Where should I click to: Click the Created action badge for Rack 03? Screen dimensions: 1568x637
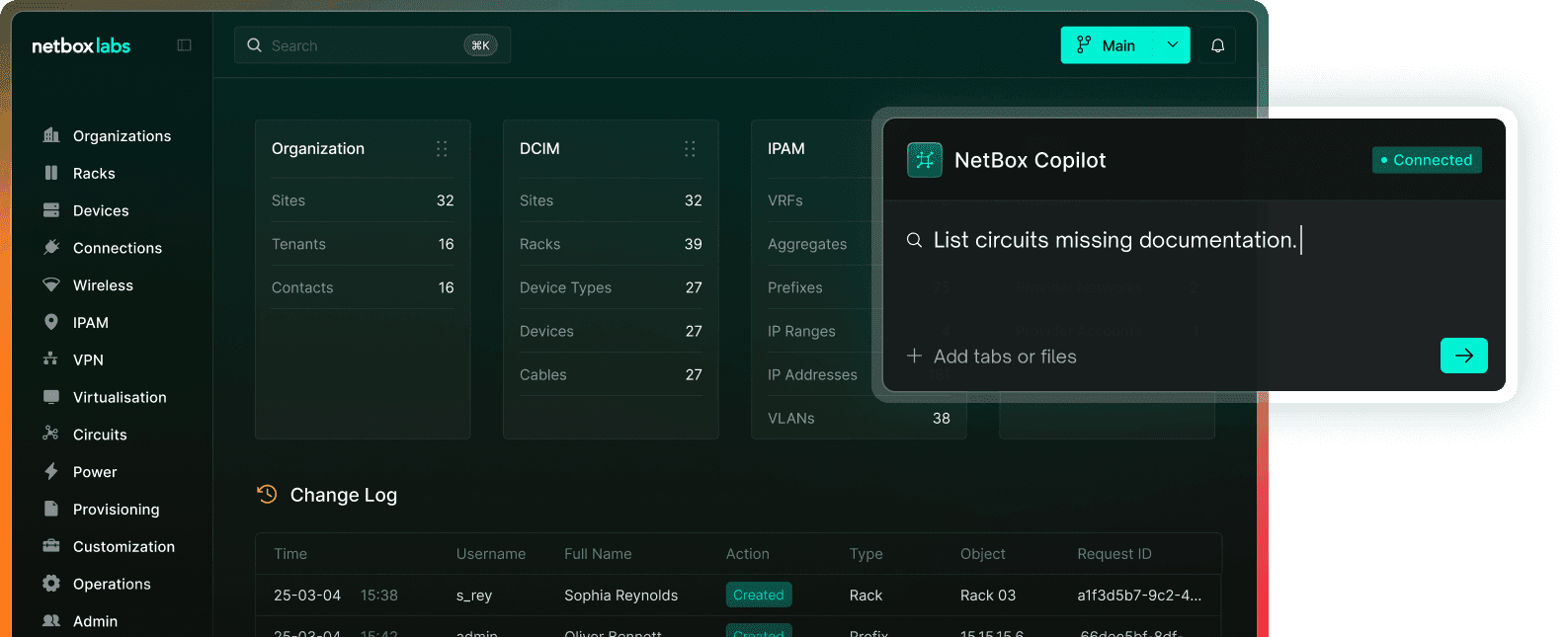[758, 595]
